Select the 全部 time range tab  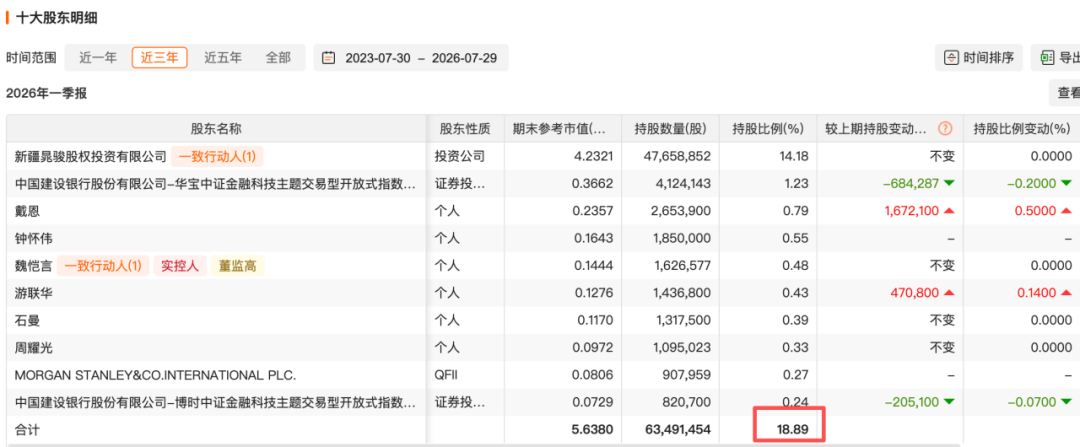coord(278,58)
